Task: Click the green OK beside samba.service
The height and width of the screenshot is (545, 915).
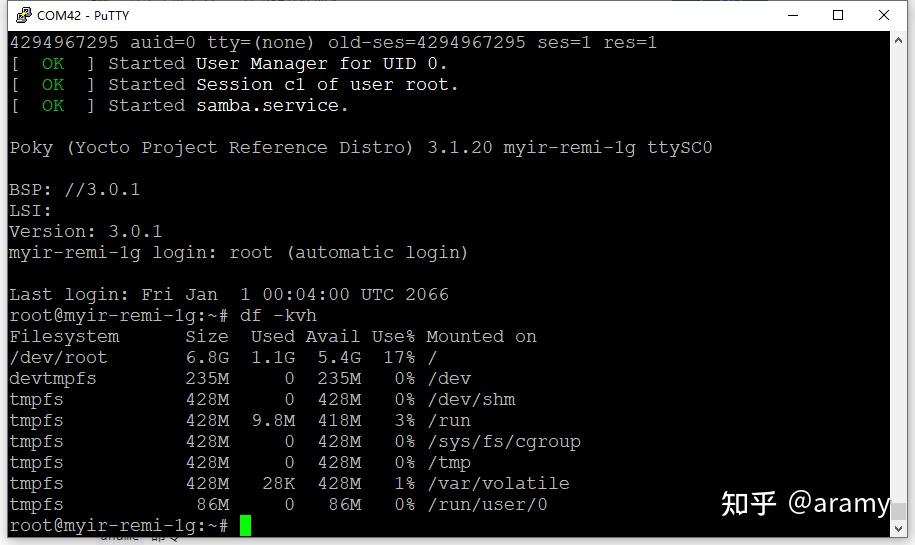Action: pyautogui.click(x=53, y=106)
